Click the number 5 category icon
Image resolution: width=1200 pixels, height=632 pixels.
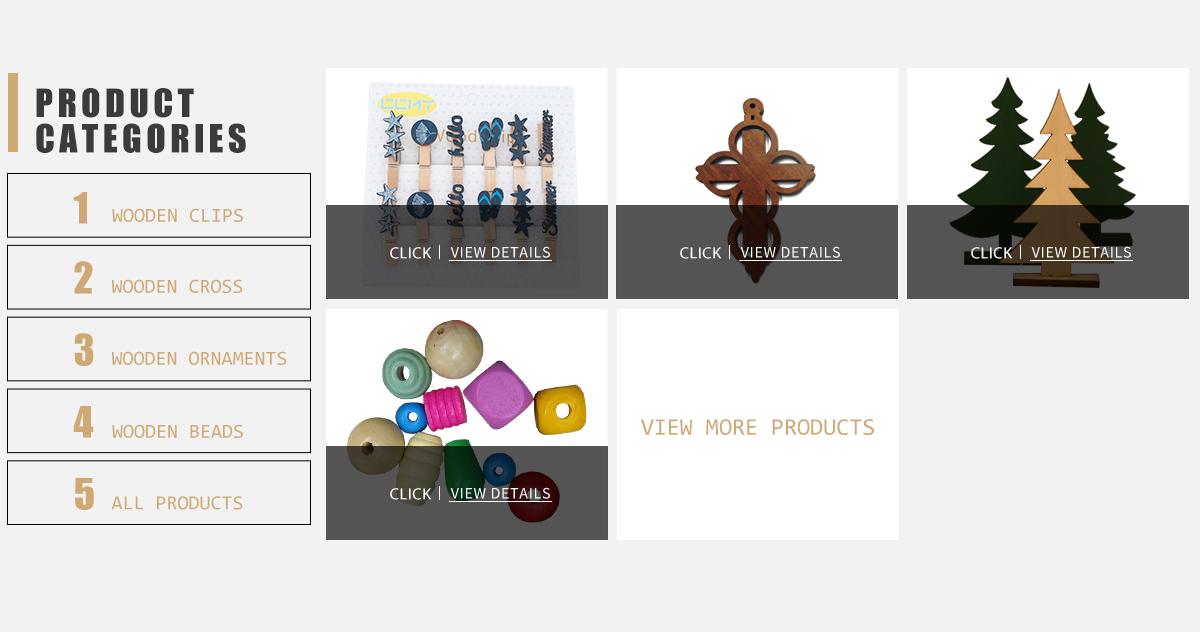click(x=83, y=494)
